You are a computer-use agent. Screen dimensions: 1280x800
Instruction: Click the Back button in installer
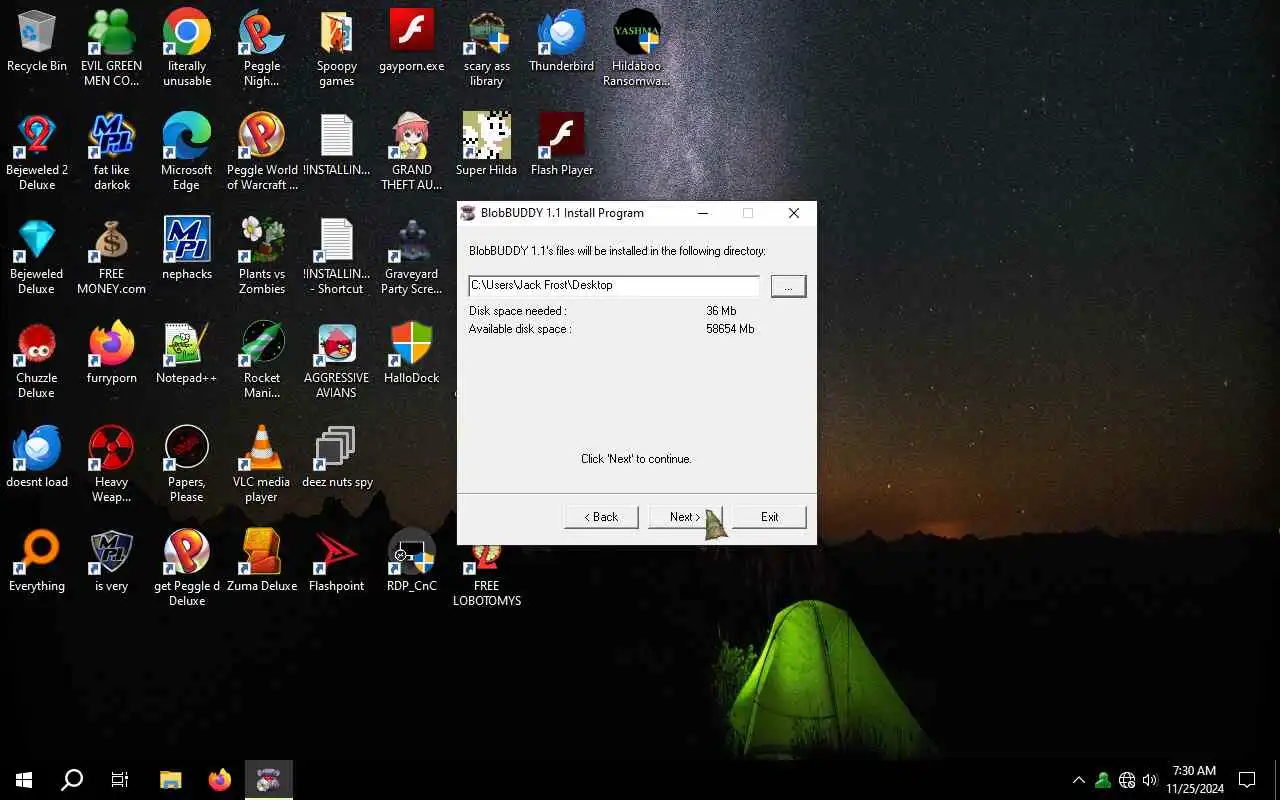tap(601, 517)
